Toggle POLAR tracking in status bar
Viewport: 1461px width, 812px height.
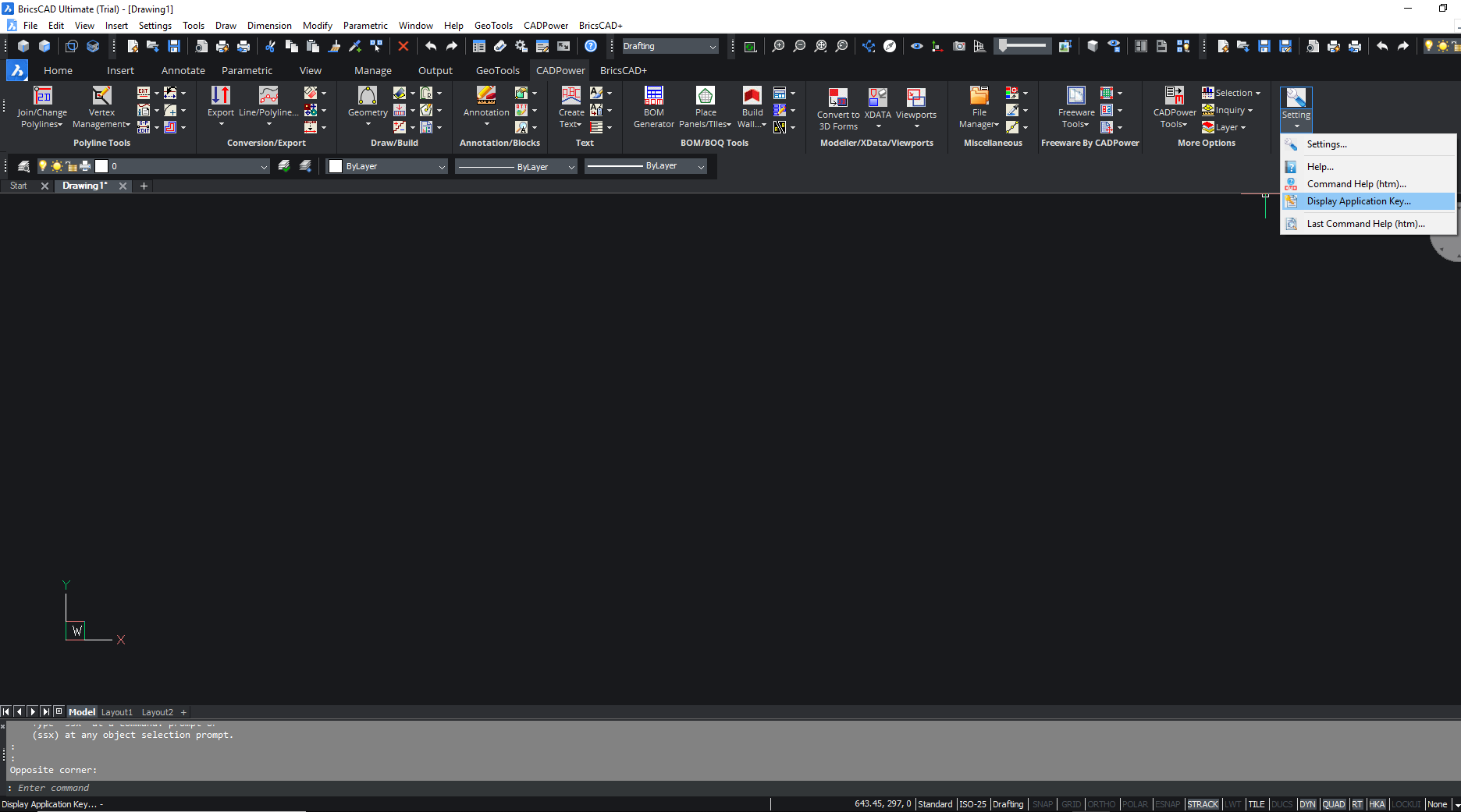click(x=1135, y=804)
